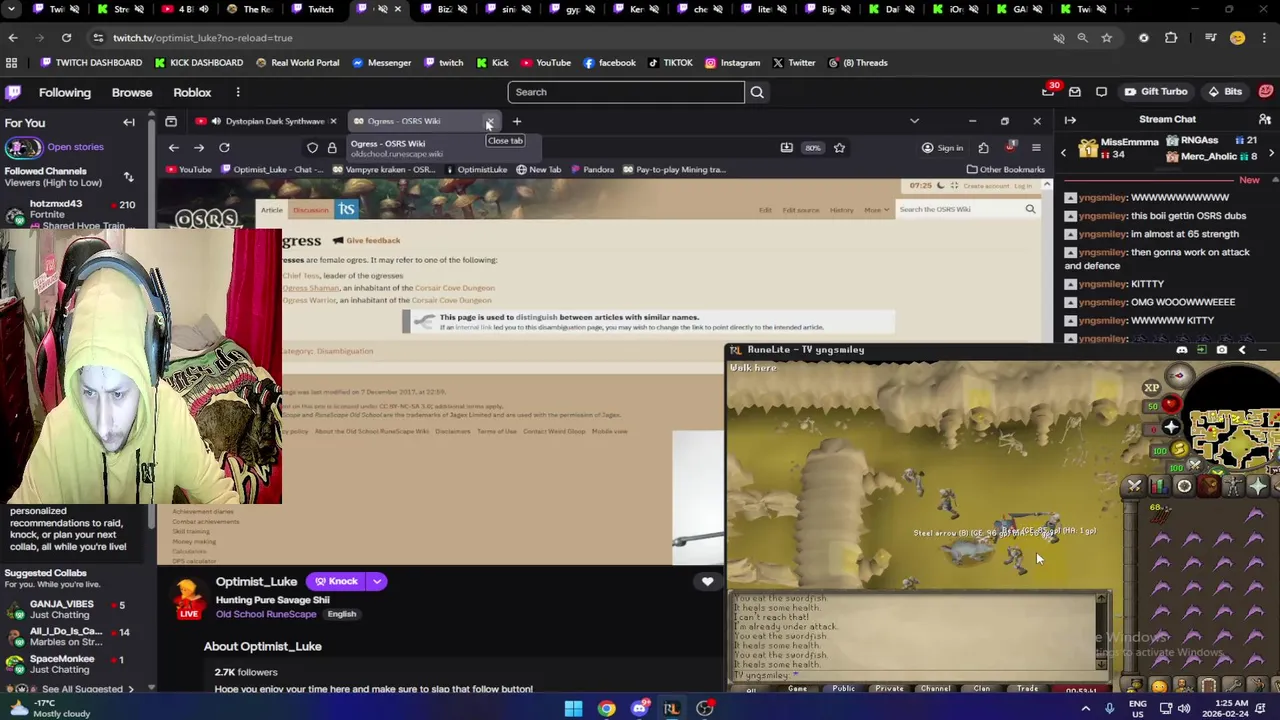
Task: Collapse the Stream Chat panel
Action: point(1070,120)
